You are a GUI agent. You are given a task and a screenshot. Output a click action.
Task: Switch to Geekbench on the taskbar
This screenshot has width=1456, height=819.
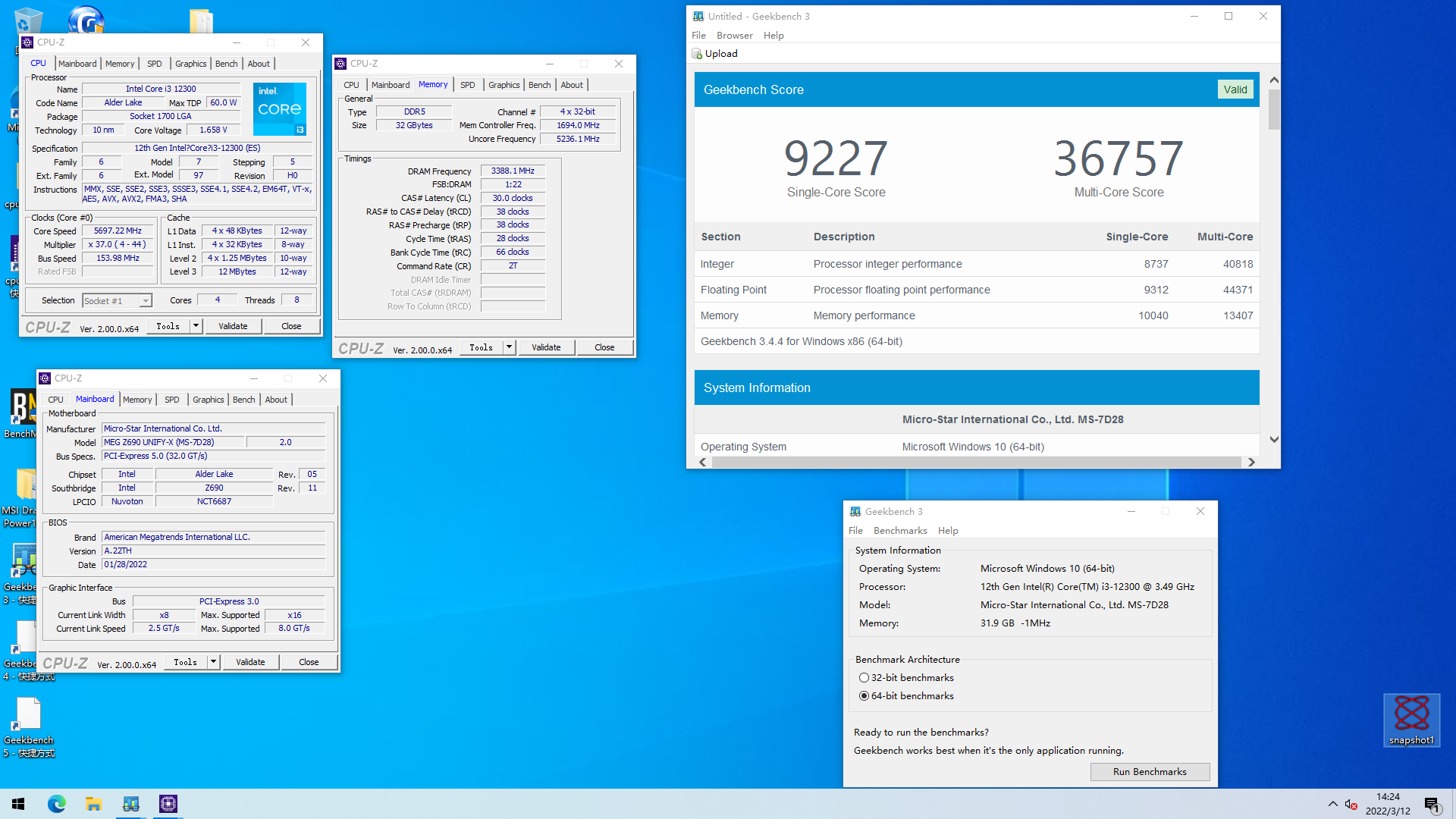pyautogui.click(x=131, y=804)
